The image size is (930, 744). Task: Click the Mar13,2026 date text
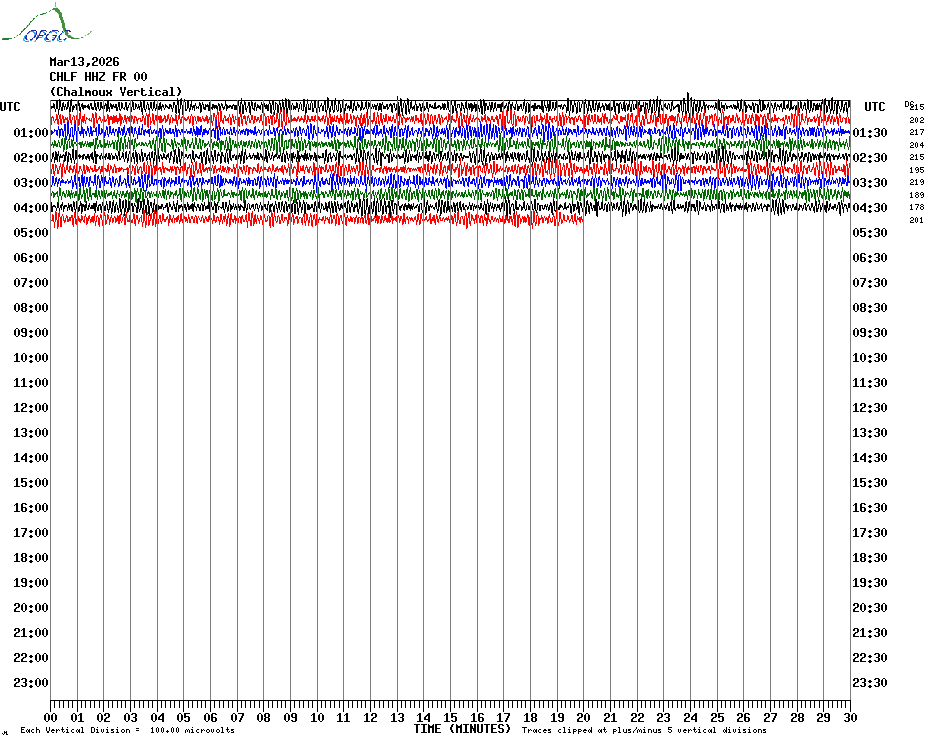tap(84, 62)
